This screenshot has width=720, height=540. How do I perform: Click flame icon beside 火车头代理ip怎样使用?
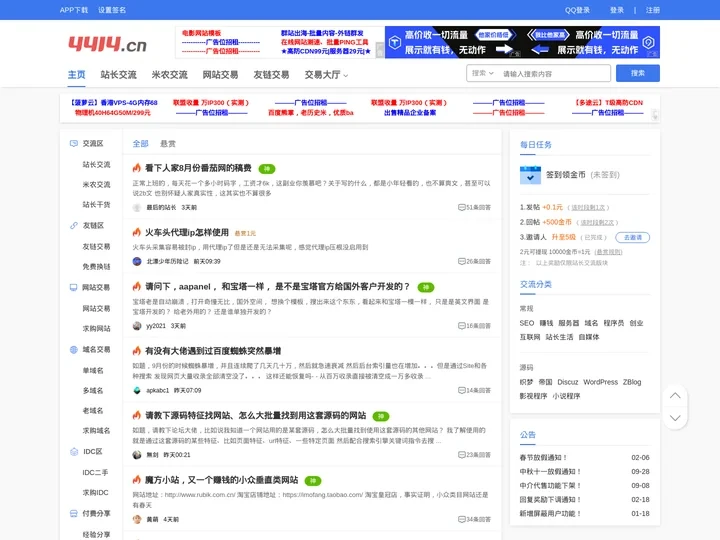point(136,232)
